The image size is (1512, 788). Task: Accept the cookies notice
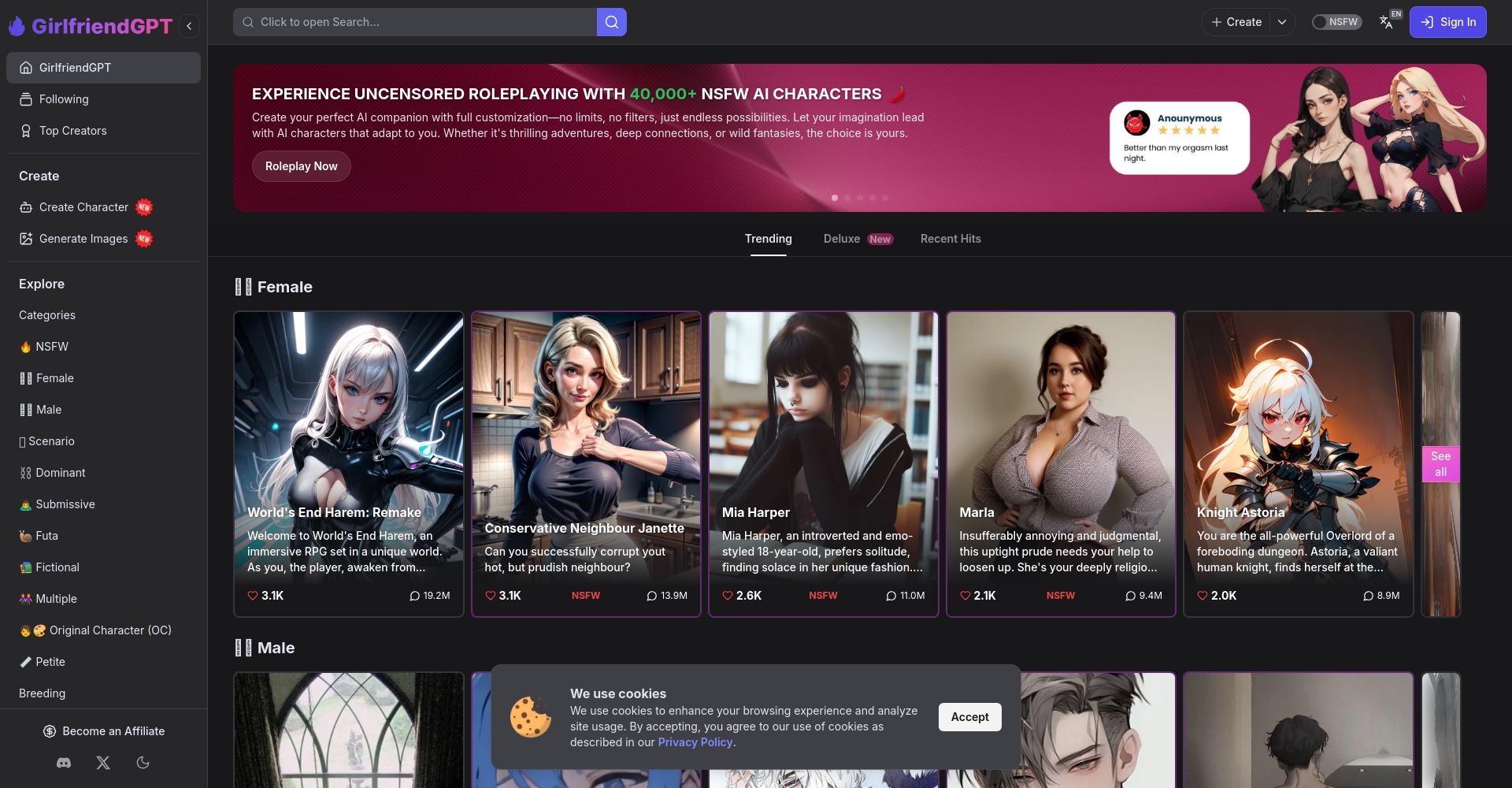[969, 717]
